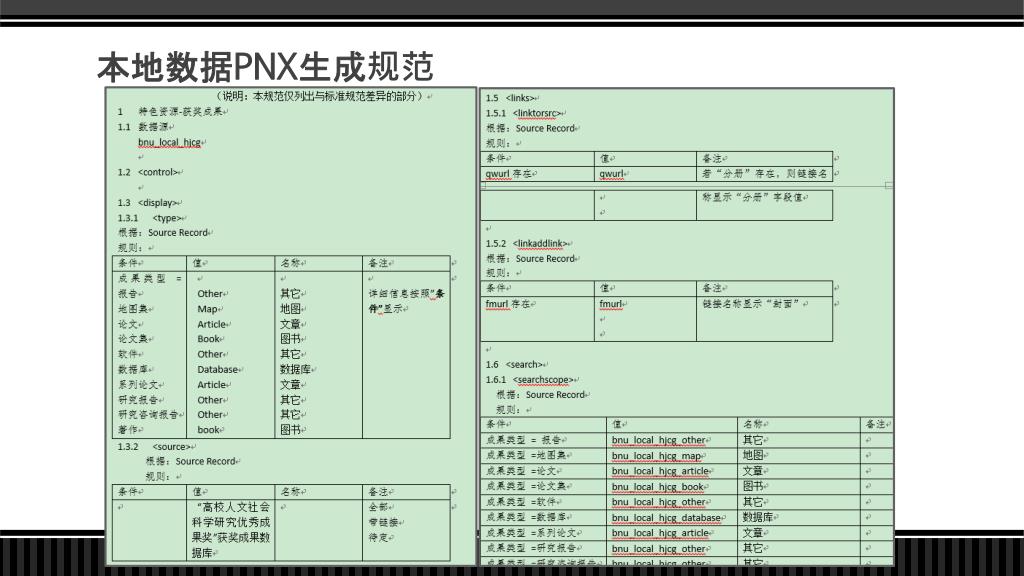Select condition 软件 in the type table
The image size is (1024, 576).
[128, 354]
